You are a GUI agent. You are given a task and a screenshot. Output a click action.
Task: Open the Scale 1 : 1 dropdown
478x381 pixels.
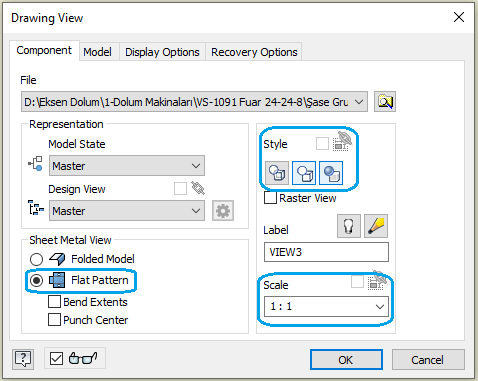326,306
